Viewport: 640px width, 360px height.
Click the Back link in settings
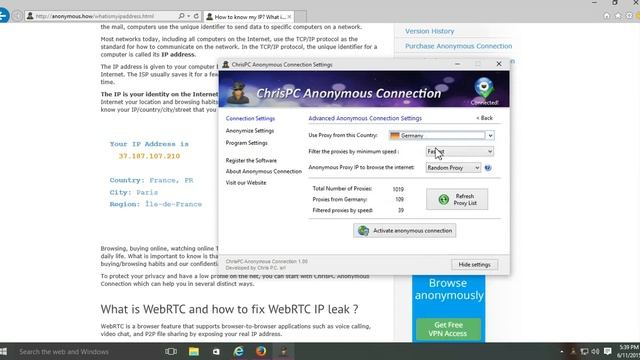(484, 118)
